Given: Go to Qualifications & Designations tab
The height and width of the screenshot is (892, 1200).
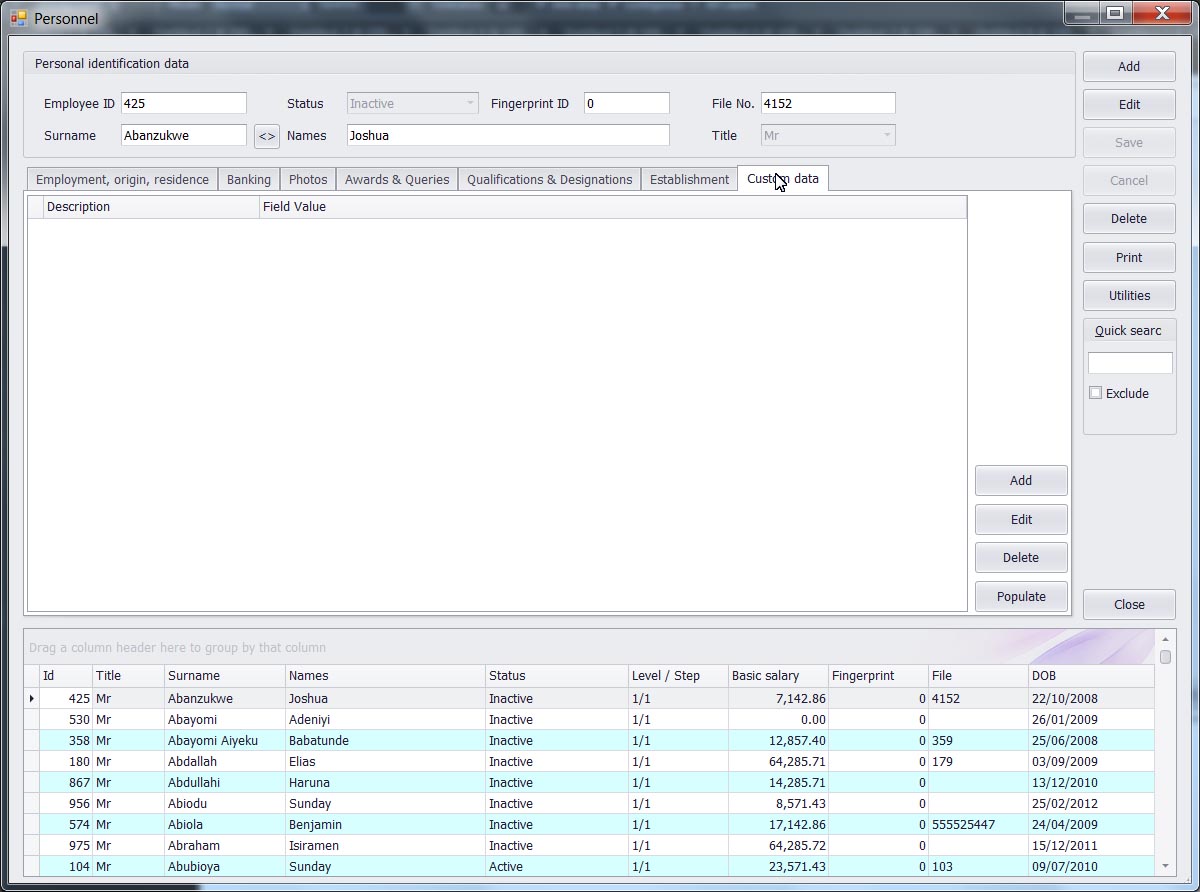Looking at the screenshot, I should pyautogui.click(x=549, y=180).
